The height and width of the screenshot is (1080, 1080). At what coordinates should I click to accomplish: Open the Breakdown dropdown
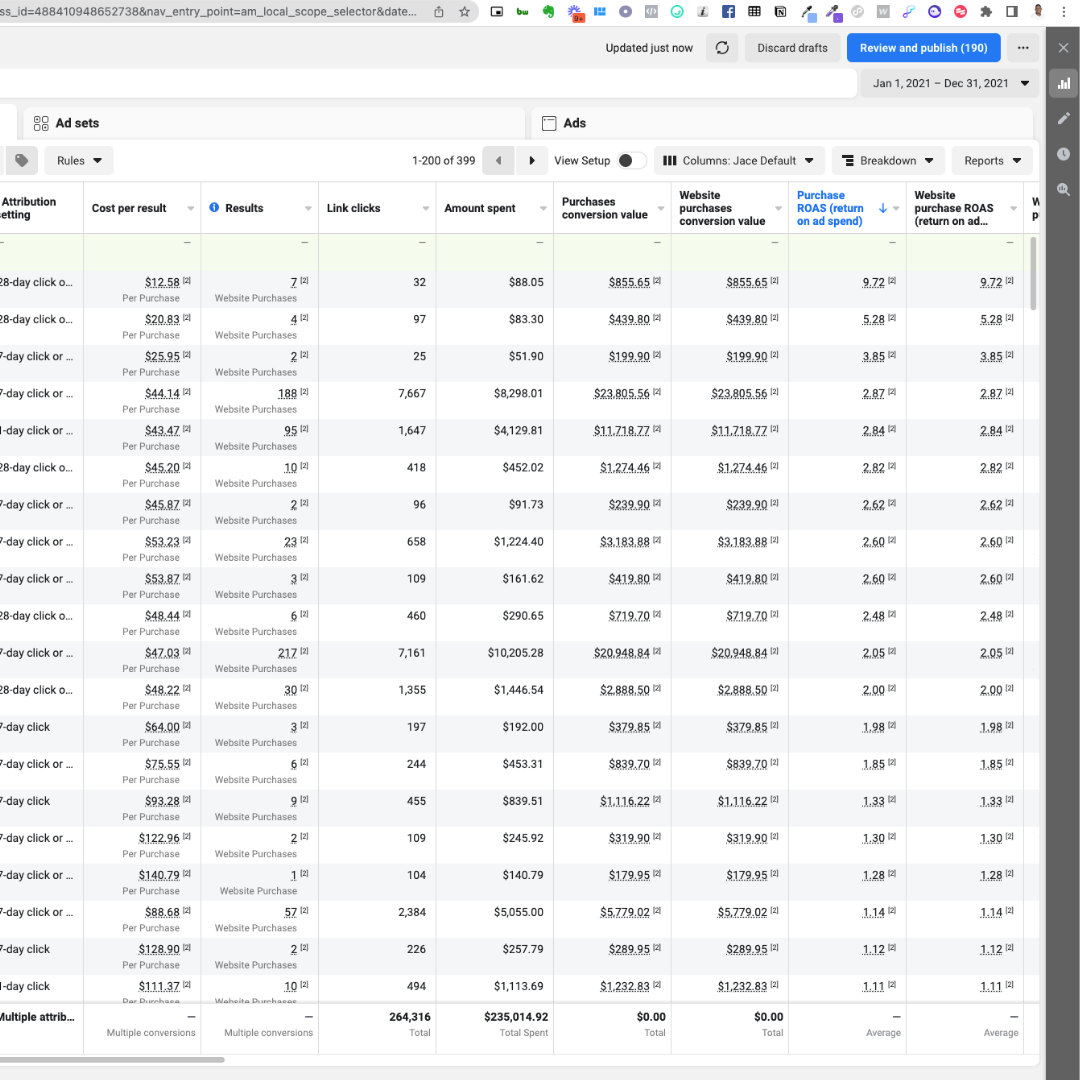point(887,161)
